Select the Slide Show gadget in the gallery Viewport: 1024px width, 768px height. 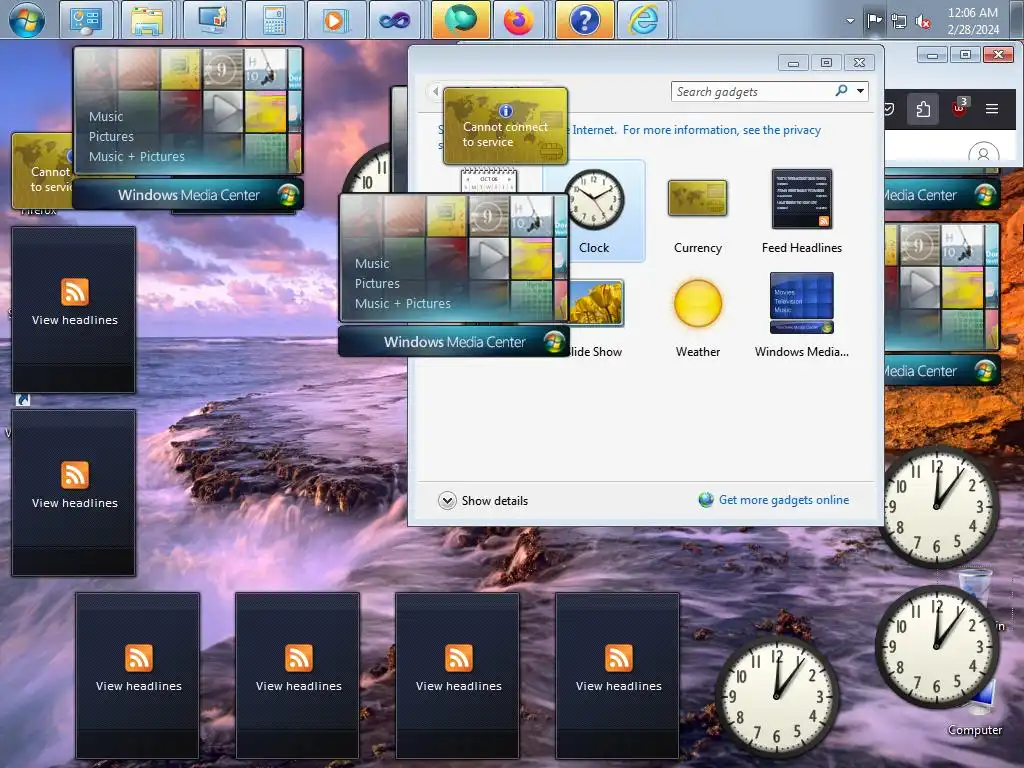pyautogui.click(x=595, y=319)
